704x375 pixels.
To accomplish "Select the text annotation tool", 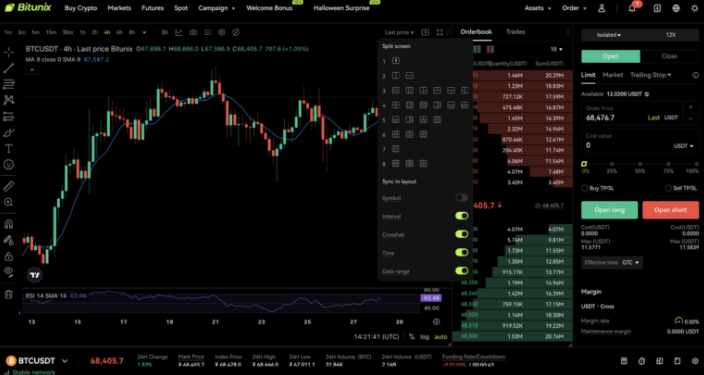I will (9, 149).
